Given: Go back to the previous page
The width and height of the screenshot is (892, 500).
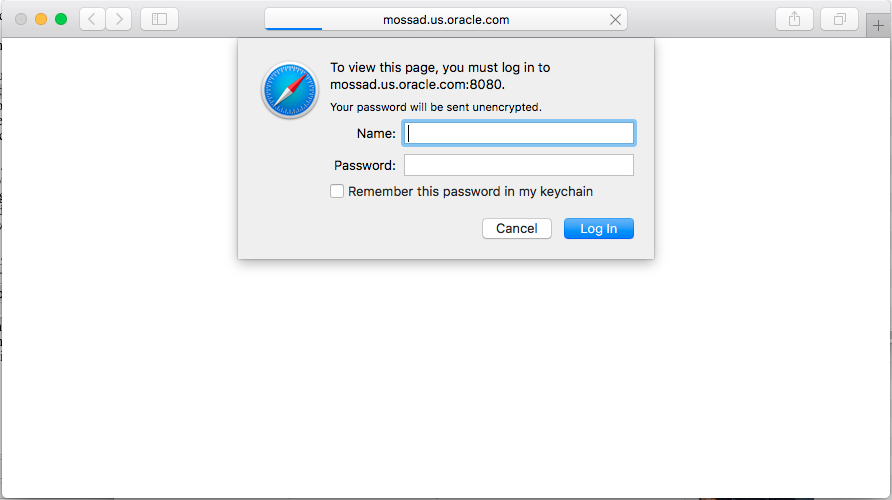Looking at the screenshot, I should click(x=92, y=19).
